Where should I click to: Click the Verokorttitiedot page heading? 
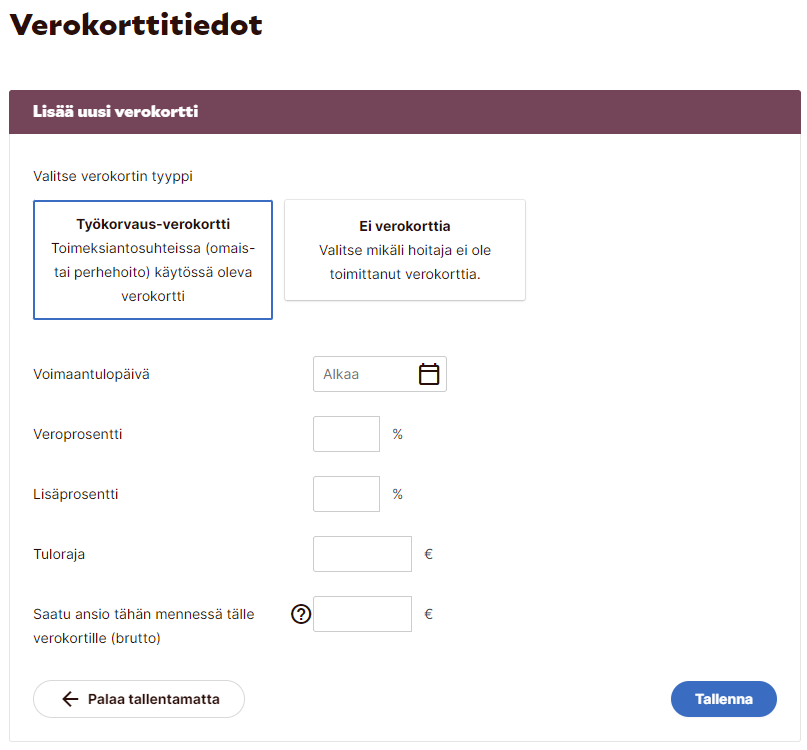(136, 26)
